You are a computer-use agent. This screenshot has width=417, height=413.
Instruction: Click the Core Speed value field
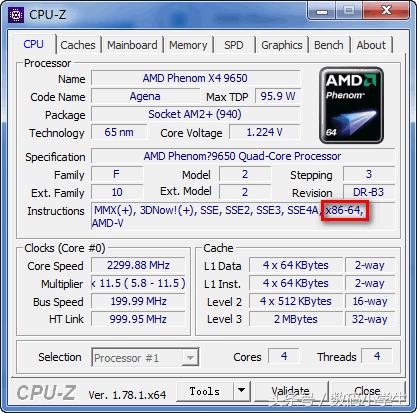(138, 265)
